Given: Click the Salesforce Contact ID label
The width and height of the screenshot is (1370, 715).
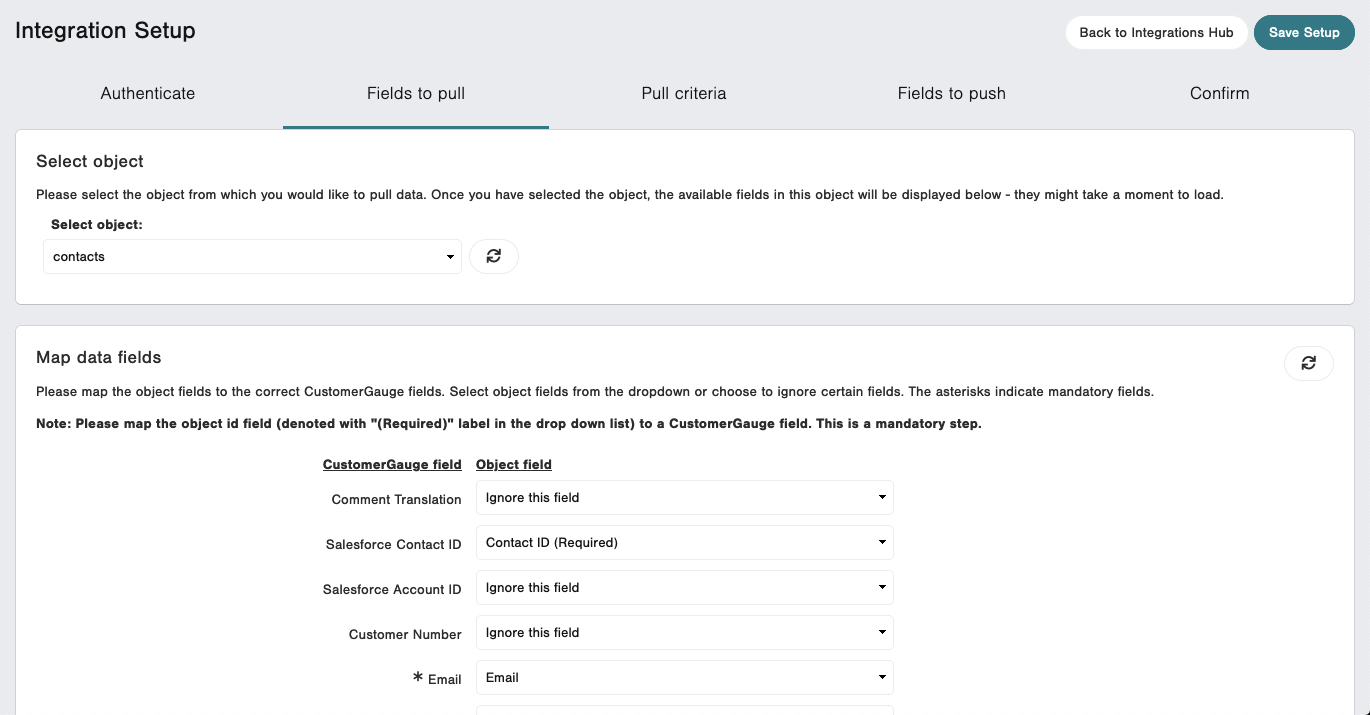Looking at the screenshot, I should [394, 545].
